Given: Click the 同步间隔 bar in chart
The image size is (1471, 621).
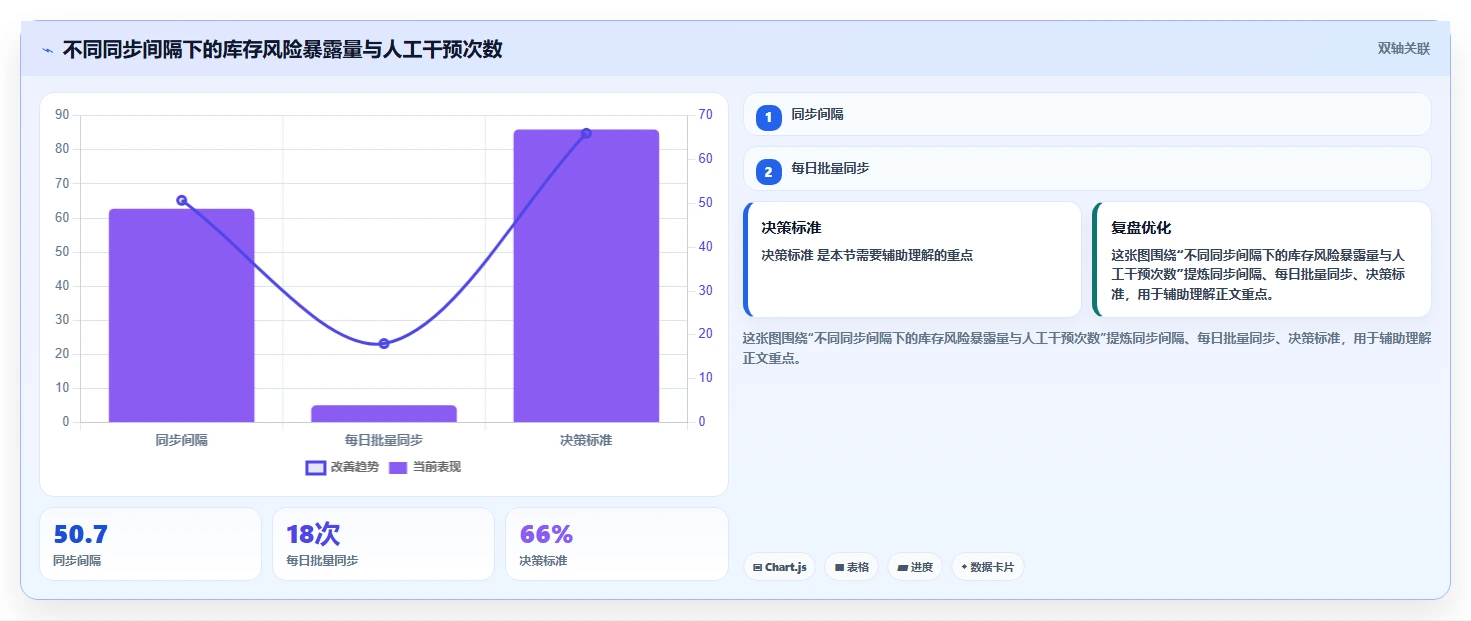Looking at the screenshot, I should point(182,315).
